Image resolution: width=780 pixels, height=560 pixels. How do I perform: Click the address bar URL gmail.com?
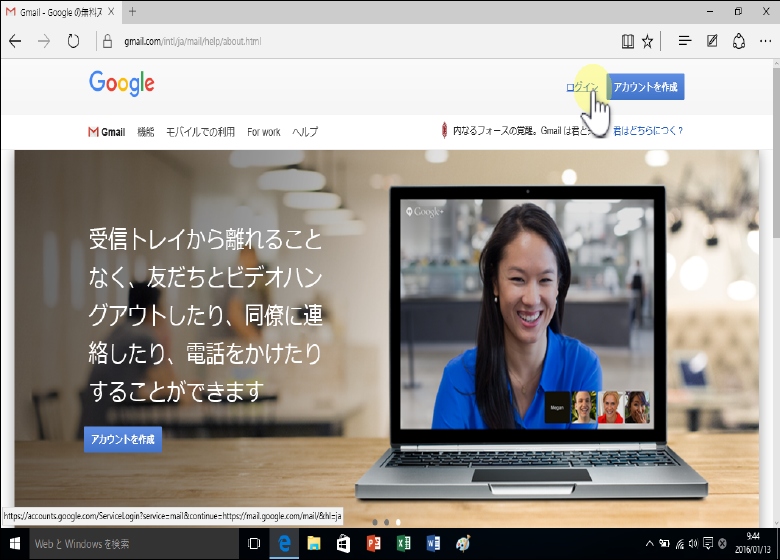click(x=193, y=41)
